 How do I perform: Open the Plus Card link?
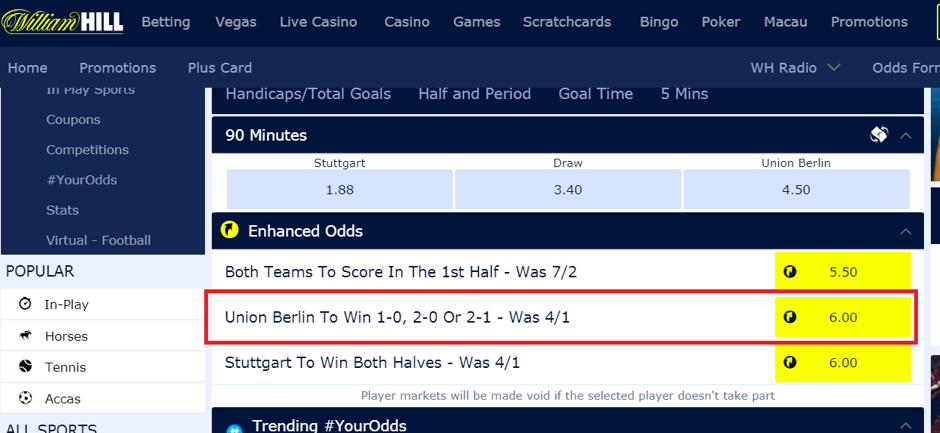220,68
